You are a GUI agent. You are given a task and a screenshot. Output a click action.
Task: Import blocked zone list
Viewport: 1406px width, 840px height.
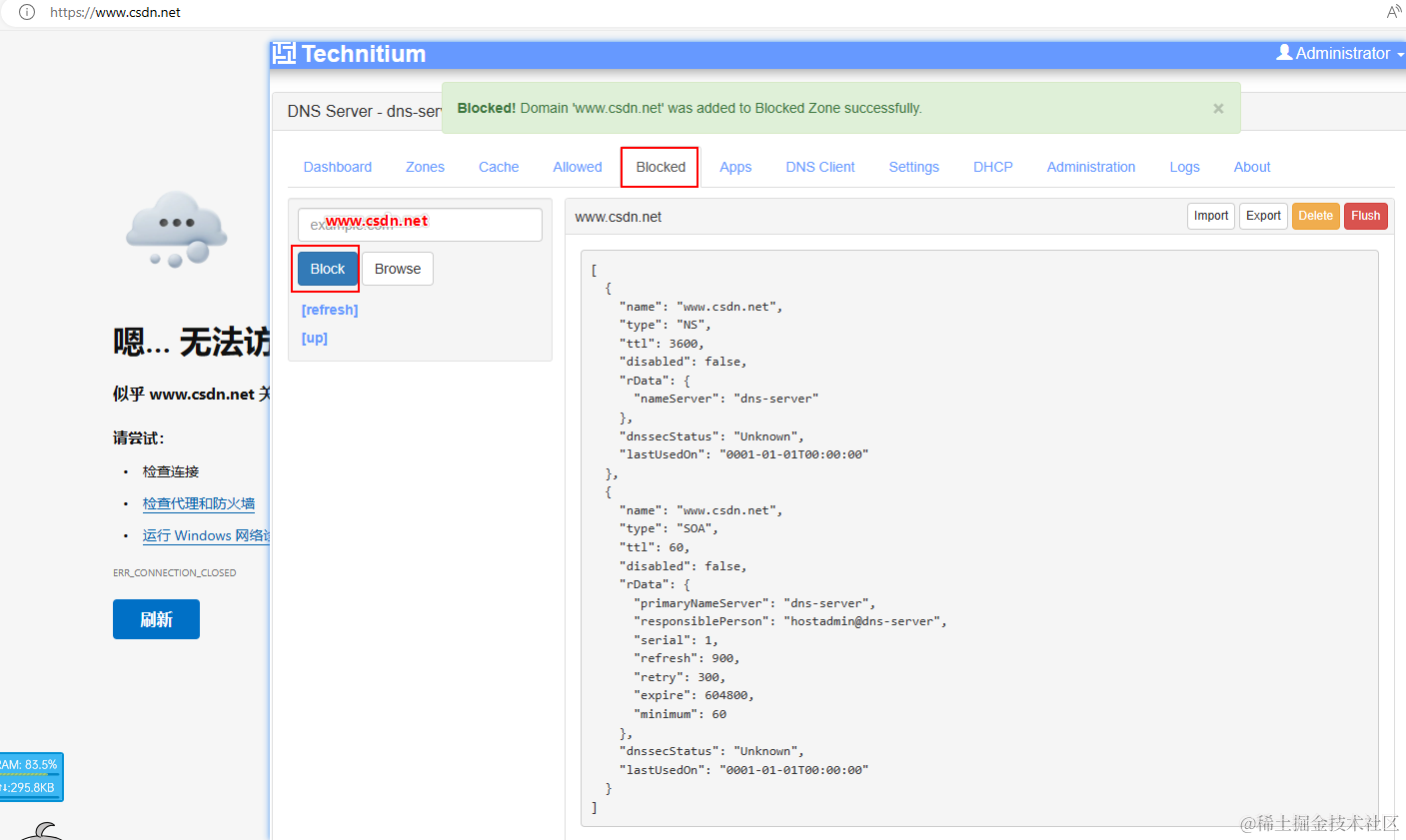1211,216
